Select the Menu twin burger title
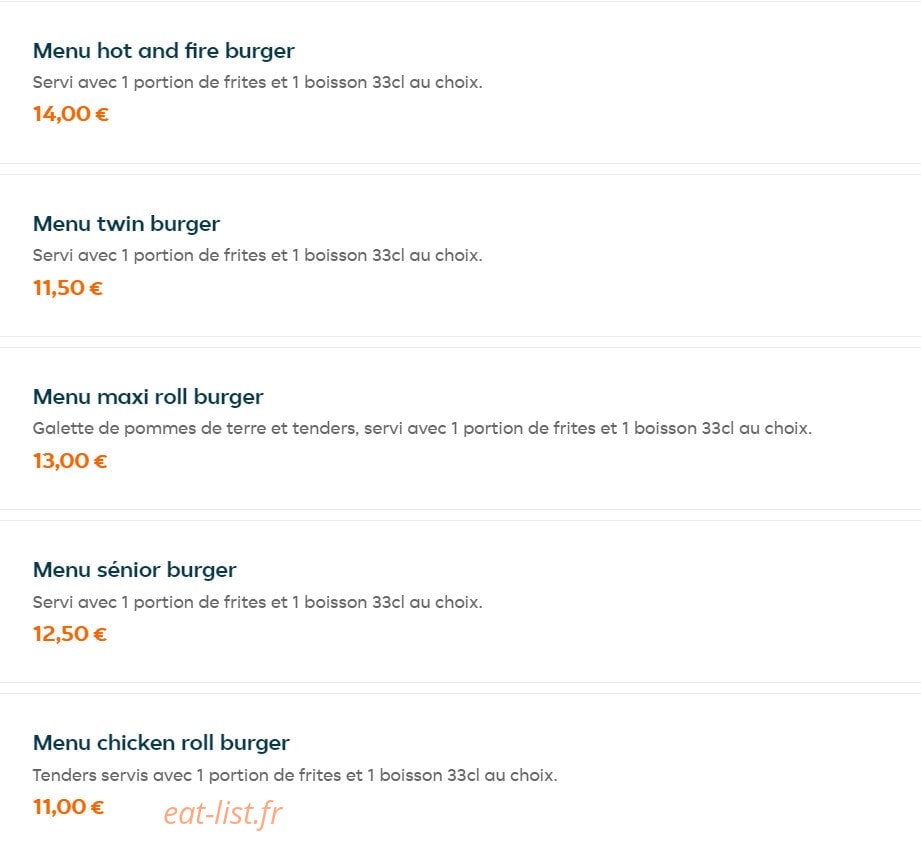921x841 pixels. 126,224
